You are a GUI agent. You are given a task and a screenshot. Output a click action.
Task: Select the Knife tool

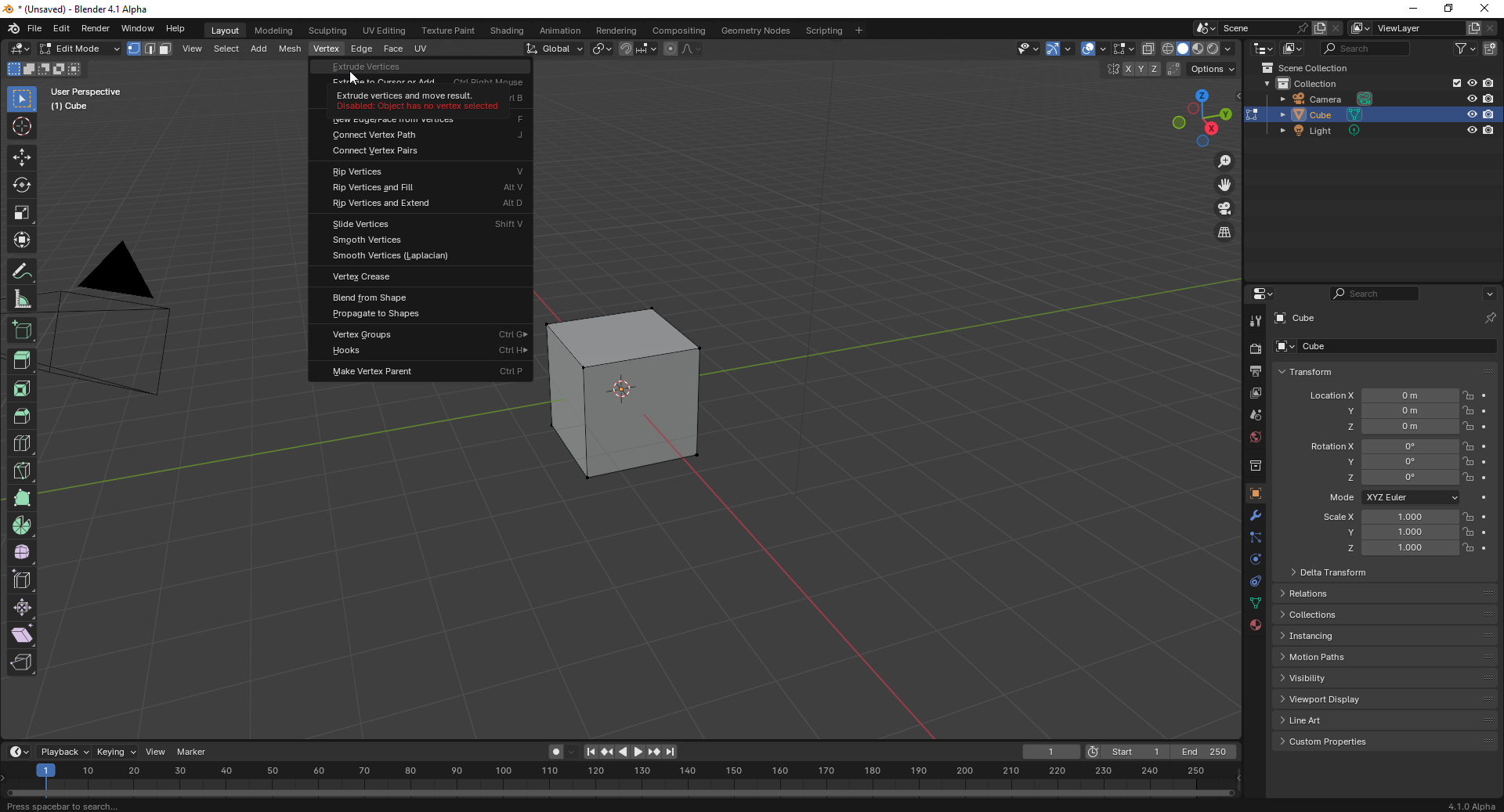[22, 471]
